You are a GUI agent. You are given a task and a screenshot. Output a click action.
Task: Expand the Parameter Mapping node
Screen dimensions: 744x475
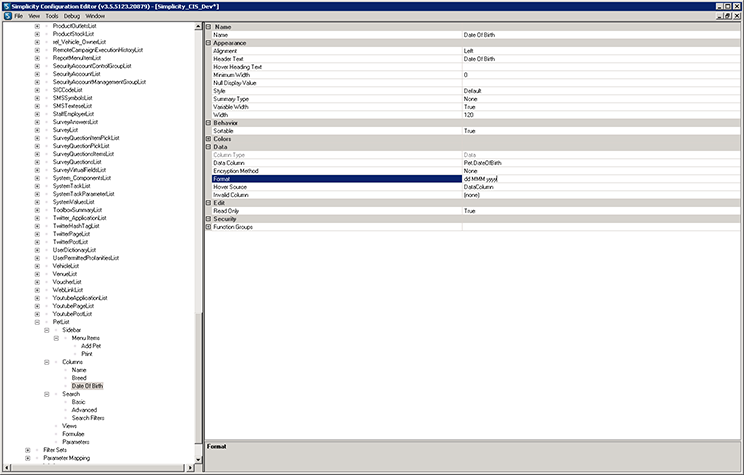[x=28, y=458]
